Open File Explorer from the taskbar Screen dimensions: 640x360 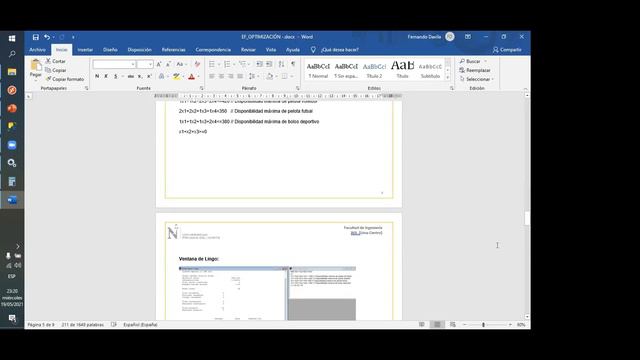coord(12,72)
